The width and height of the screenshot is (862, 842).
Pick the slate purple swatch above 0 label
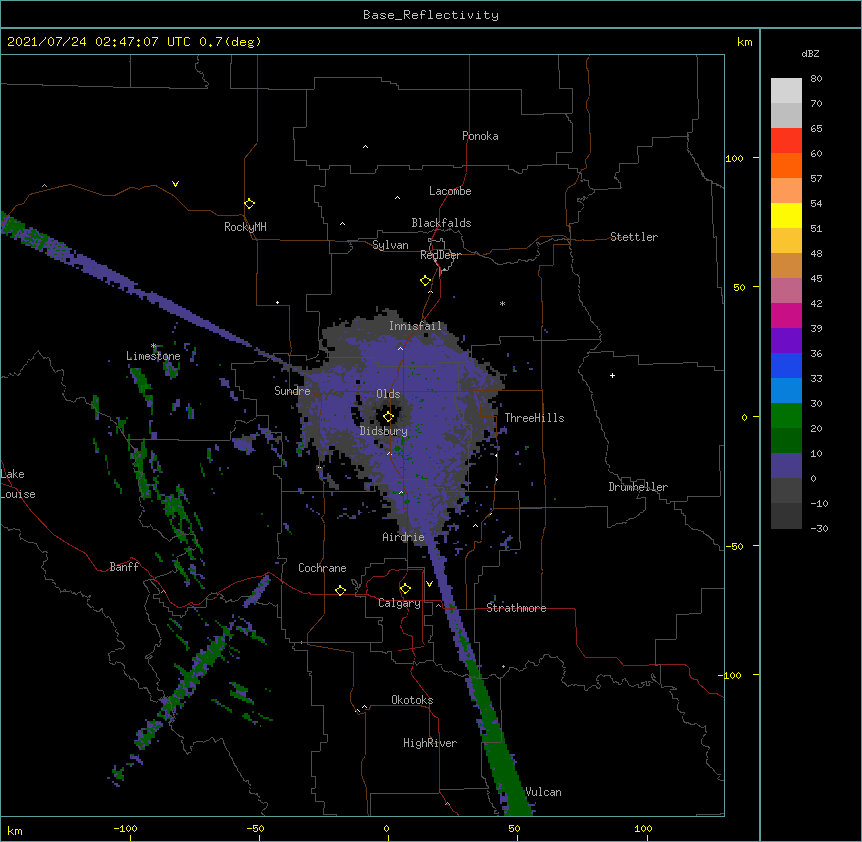[x=786, y=466]
